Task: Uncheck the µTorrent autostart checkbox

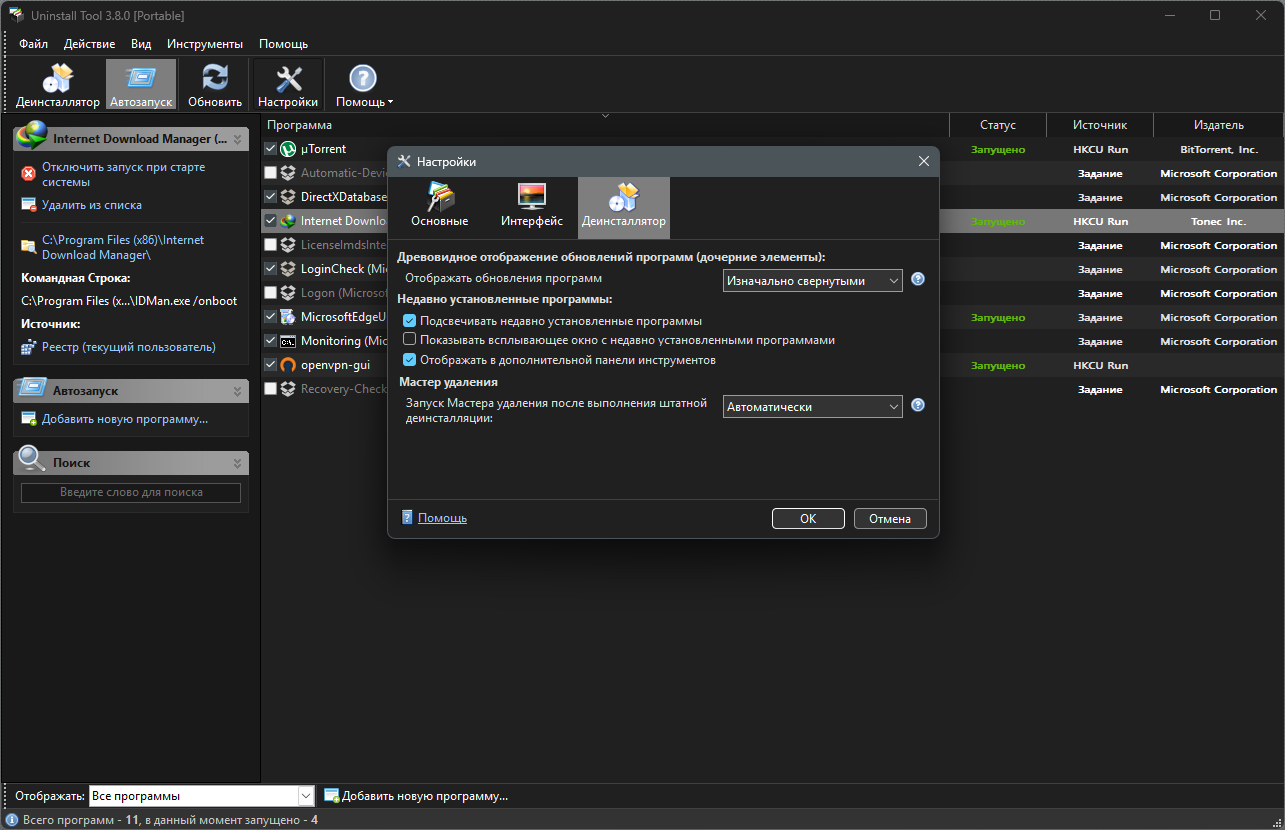Action: point(270,149)
